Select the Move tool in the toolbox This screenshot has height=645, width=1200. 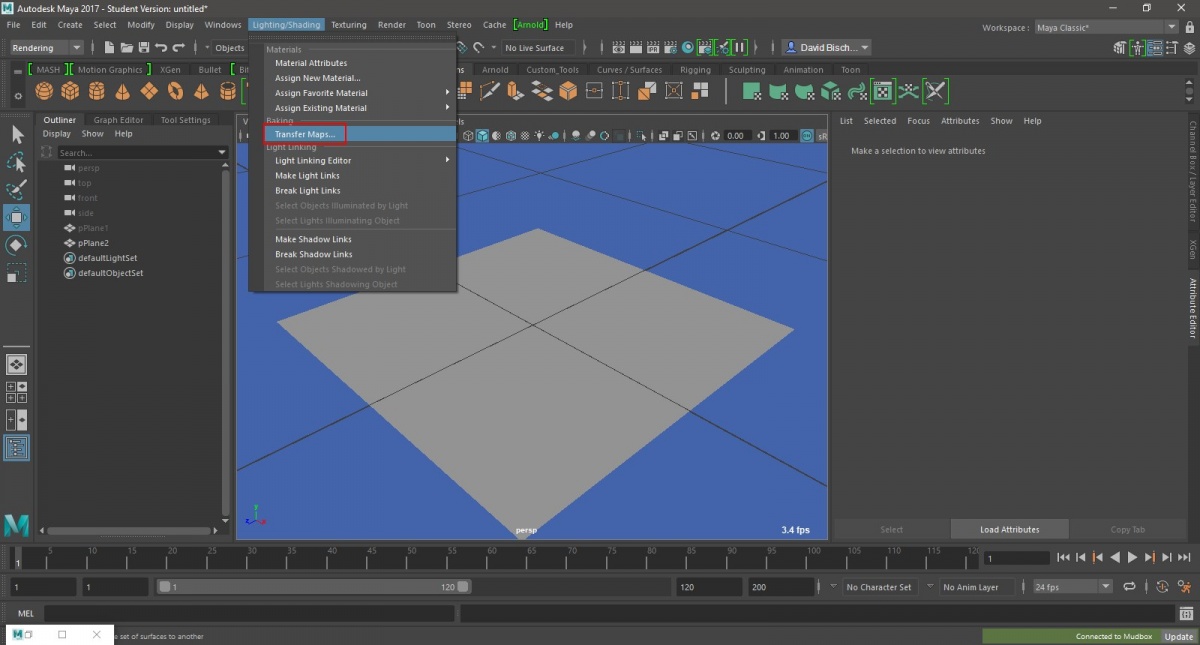coord(16,217)
